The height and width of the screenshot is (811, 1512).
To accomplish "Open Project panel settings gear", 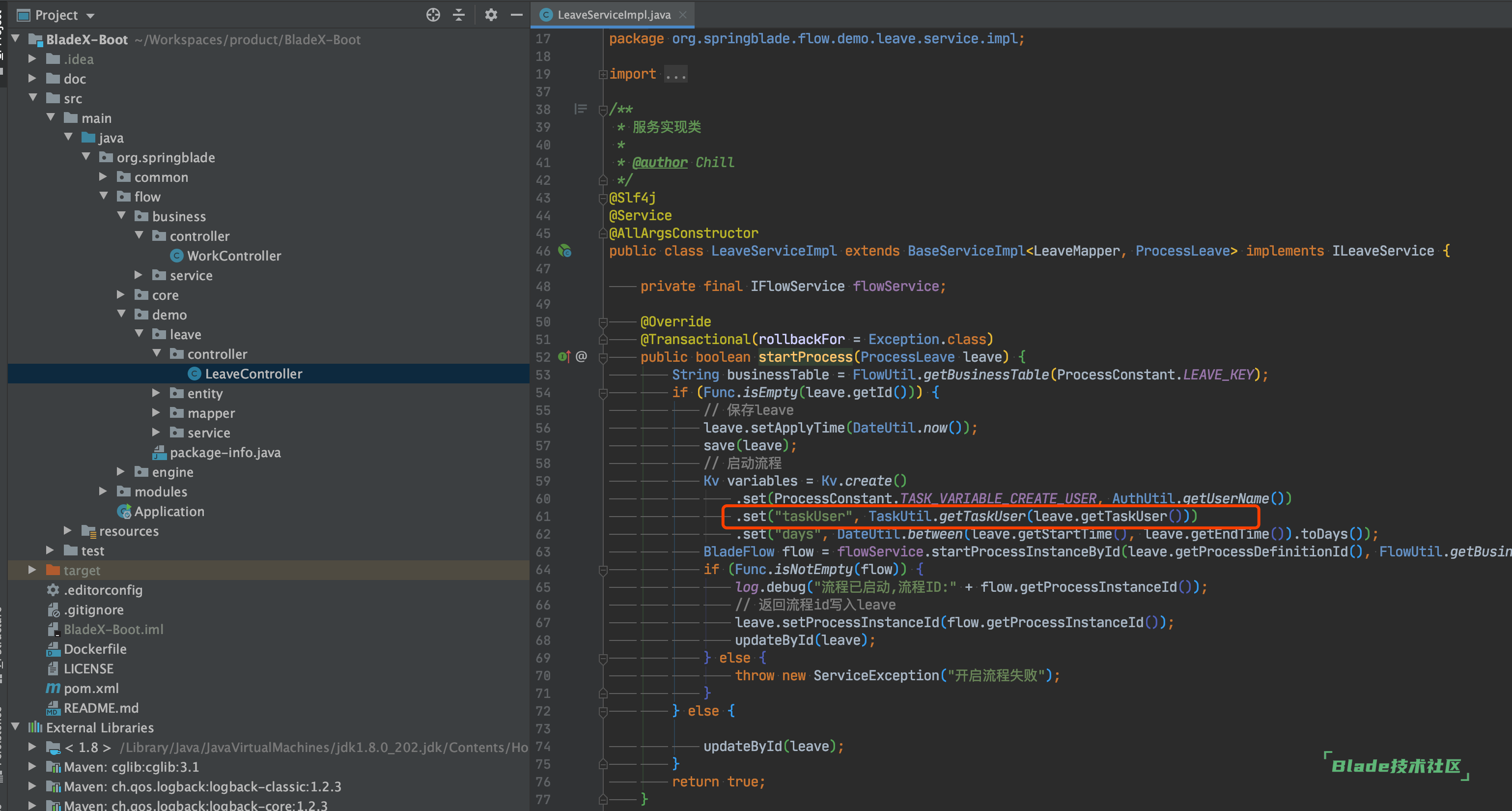I will [x=491, y=15].
